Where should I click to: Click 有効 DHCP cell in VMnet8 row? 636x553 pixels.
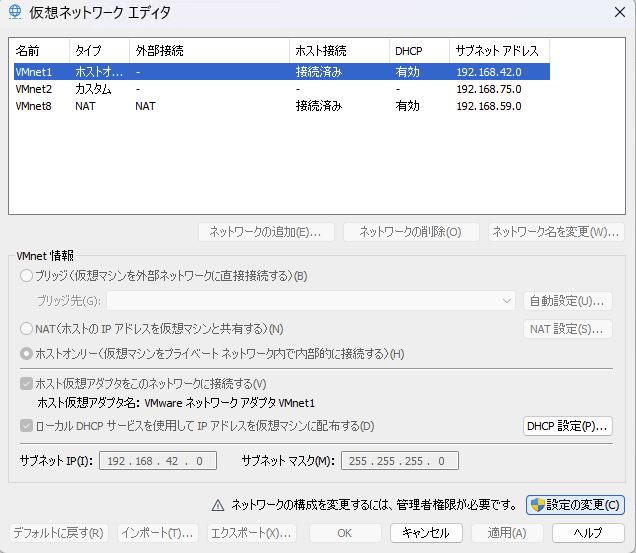[x=408, y=106]
